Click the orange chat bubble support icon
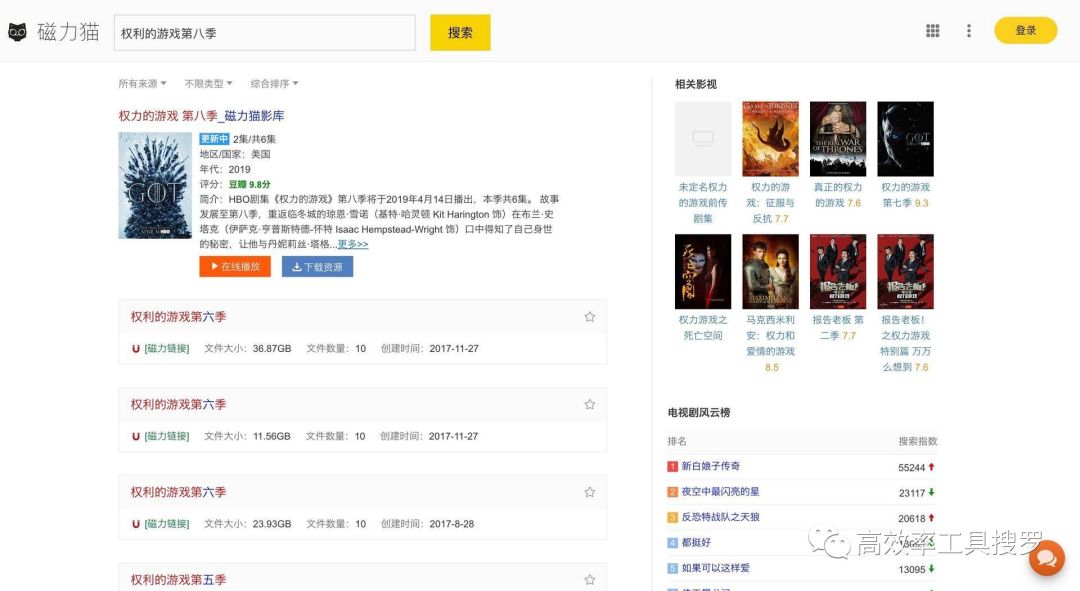The image size is (1080, 591). tap(1047, 558)
